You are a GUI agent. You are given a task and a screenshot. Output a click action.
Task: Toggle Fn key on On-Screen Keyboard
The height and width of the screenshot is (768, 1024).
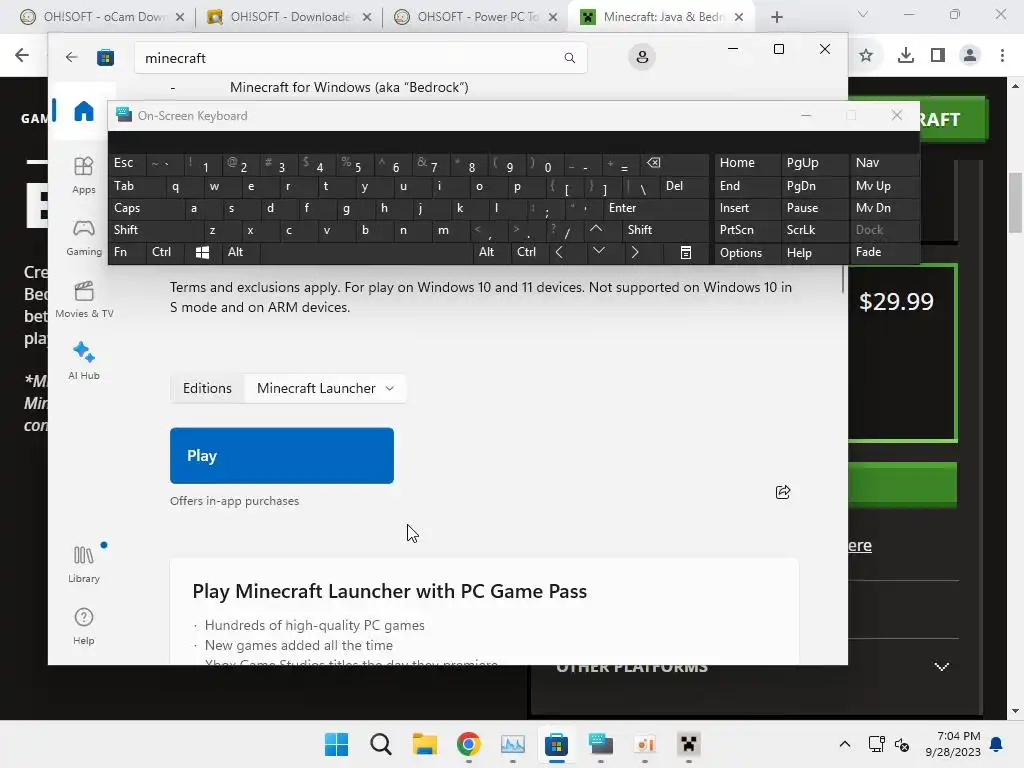tap(127, 253)
